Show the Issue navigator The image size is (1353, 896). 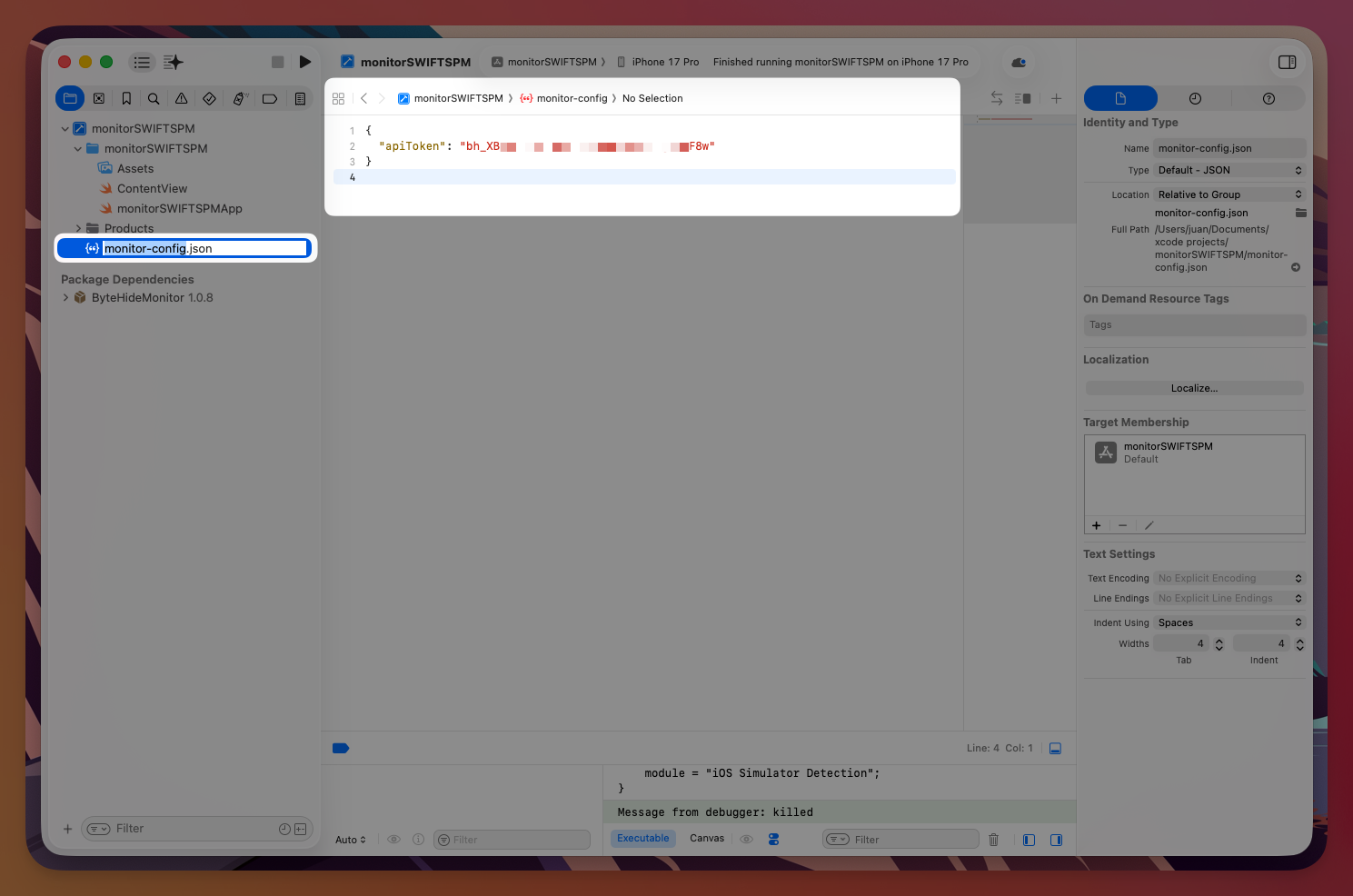click(181, 98)
